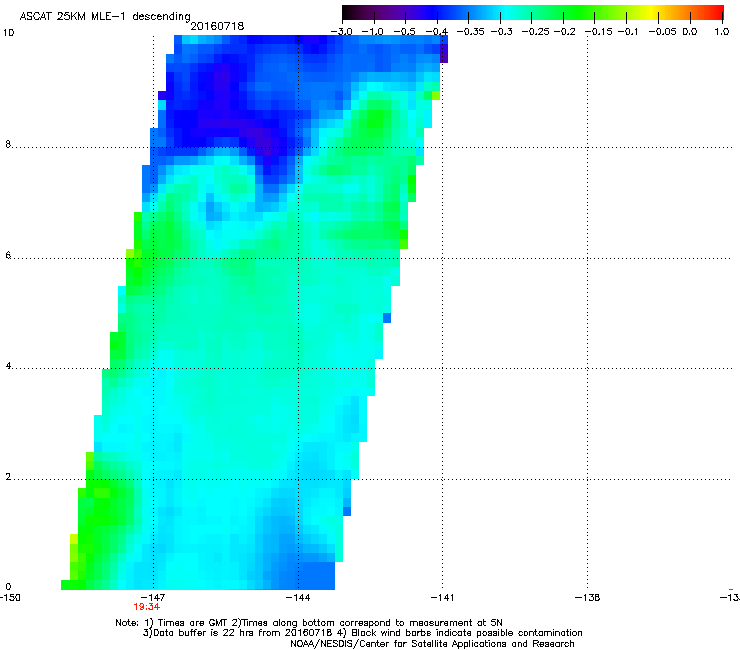Click the 'Times are GMT' note line
This screenshot has width=740, height=650.
309,623
